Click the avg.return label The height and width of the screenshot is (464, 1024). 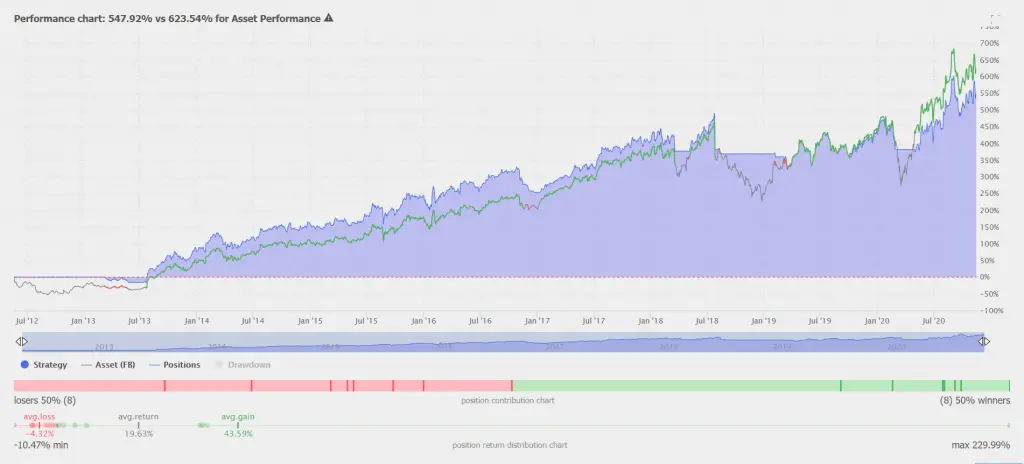tap(138, 416)
